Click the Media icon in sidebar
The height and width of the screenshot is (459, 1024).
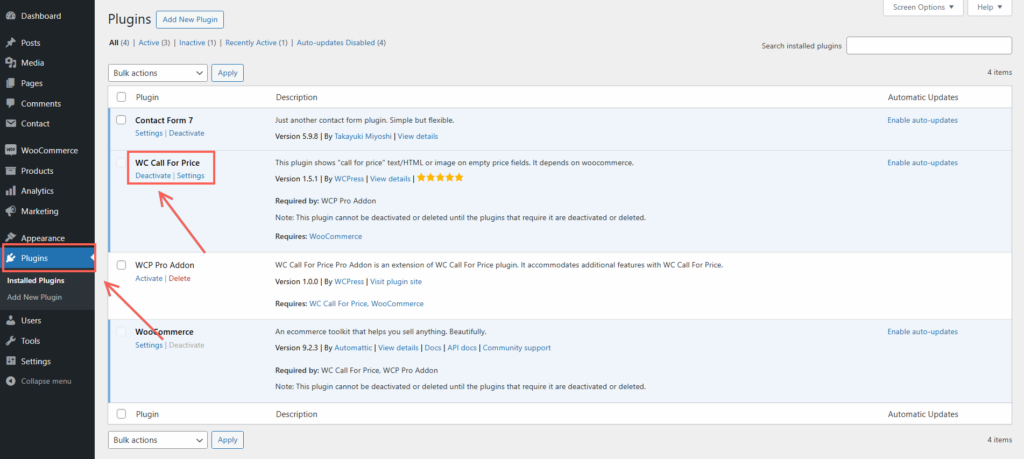10,63
